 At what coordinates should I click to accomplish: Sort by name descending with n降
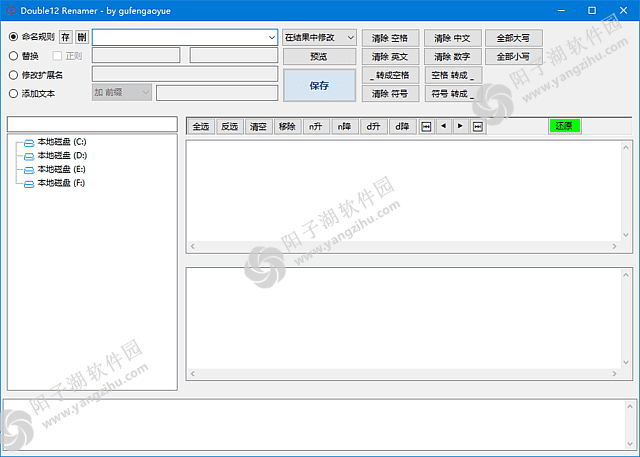344,126
